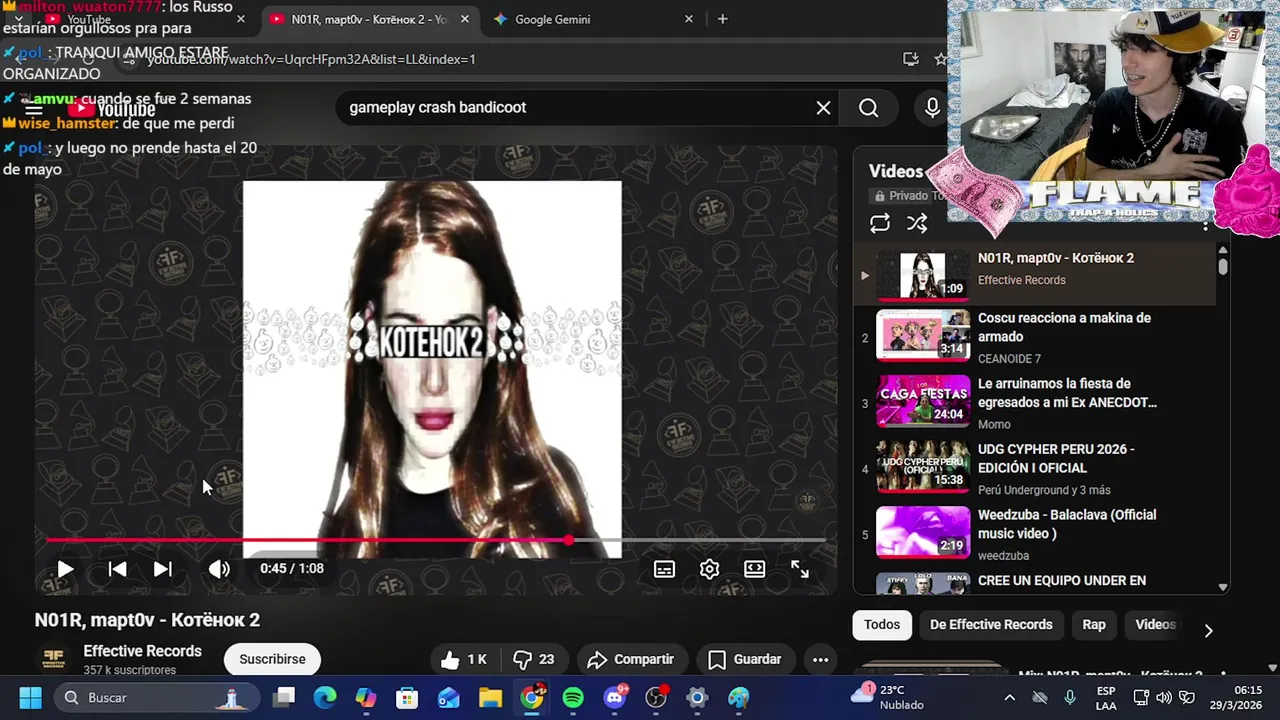Viewport: 1280px width, 720px height.
Task: Click the Guardar save button
Action: 744,660
